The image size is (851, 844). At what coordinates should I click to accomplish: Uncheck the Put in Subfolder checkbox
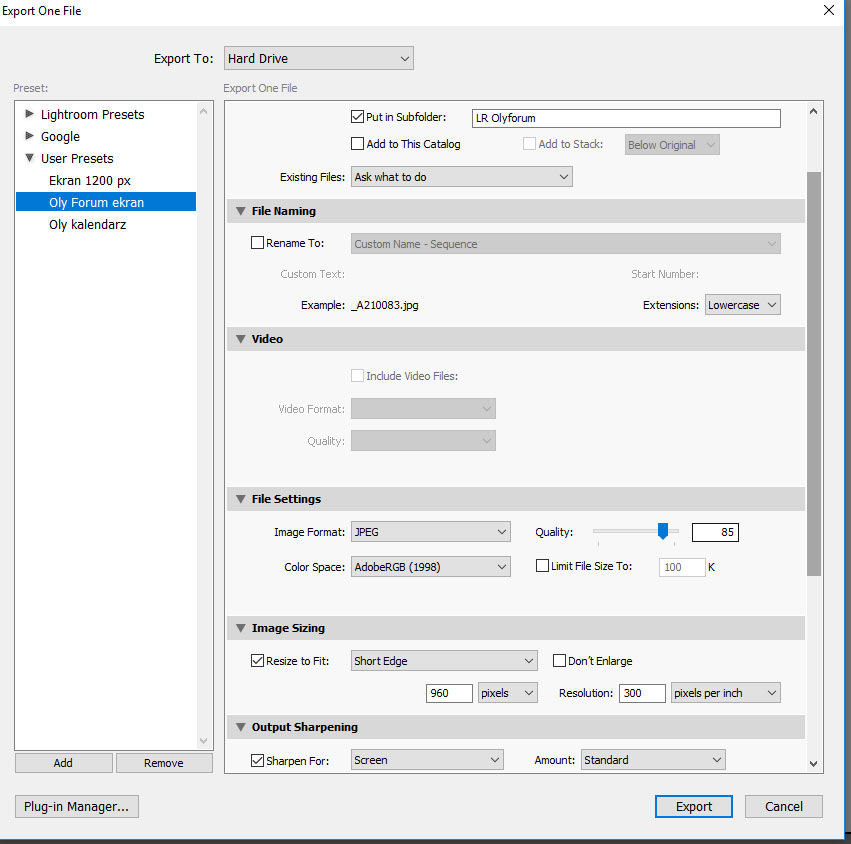point(358,118)
